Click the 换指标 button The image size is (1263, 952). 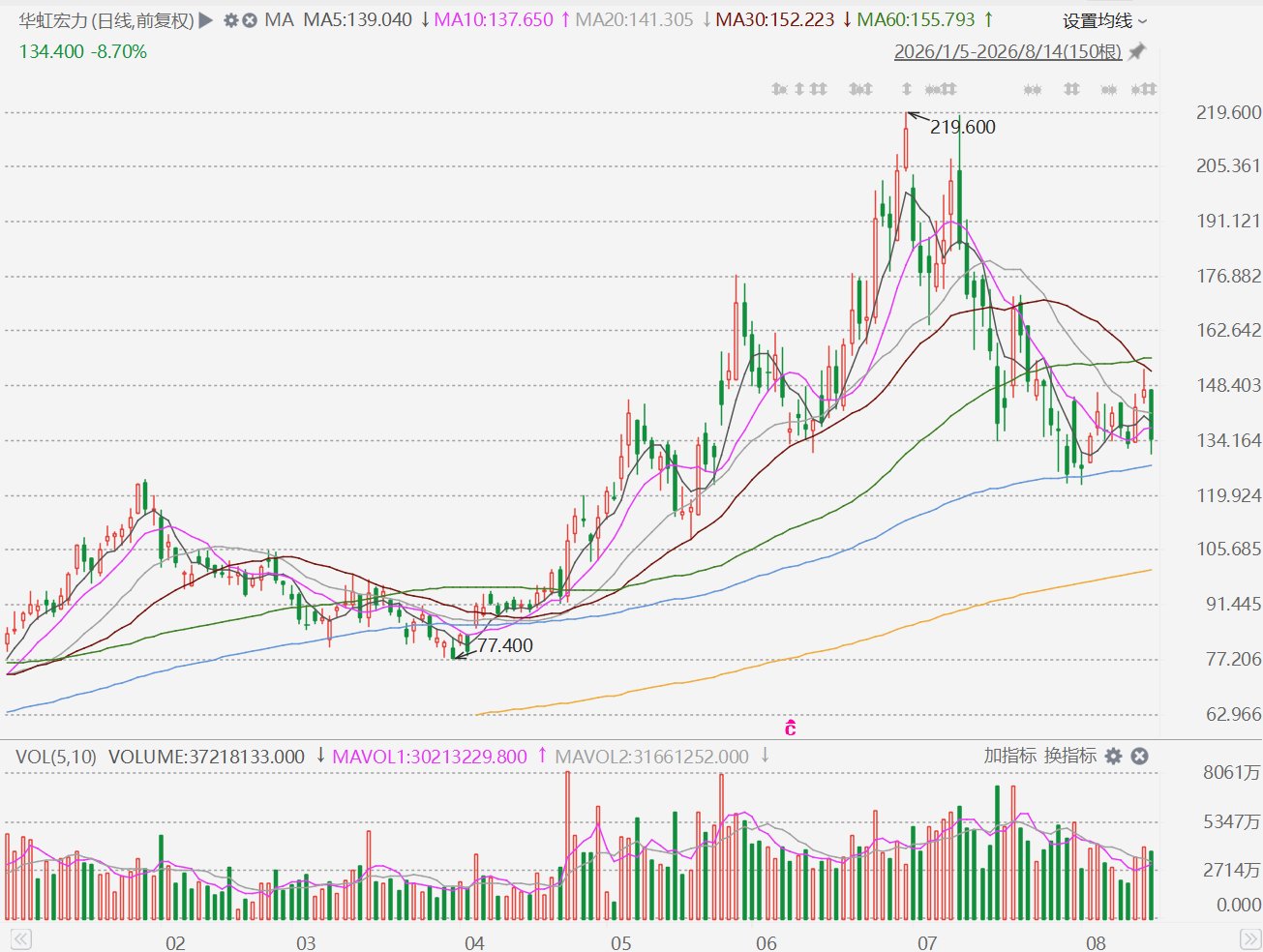click(1069, 756)
